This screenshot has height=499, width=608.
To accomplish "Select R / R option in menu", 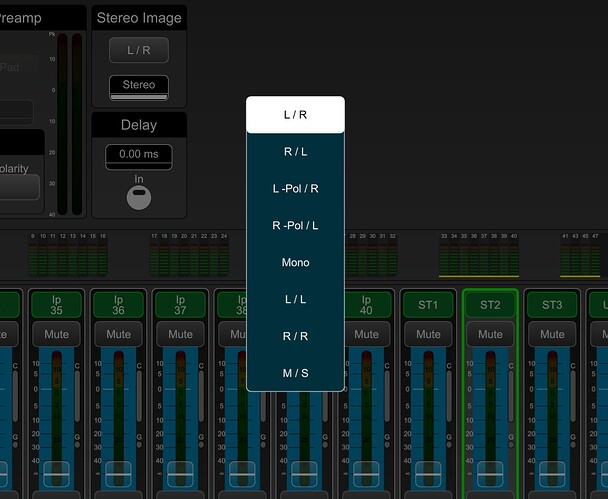I will point(295,336).
